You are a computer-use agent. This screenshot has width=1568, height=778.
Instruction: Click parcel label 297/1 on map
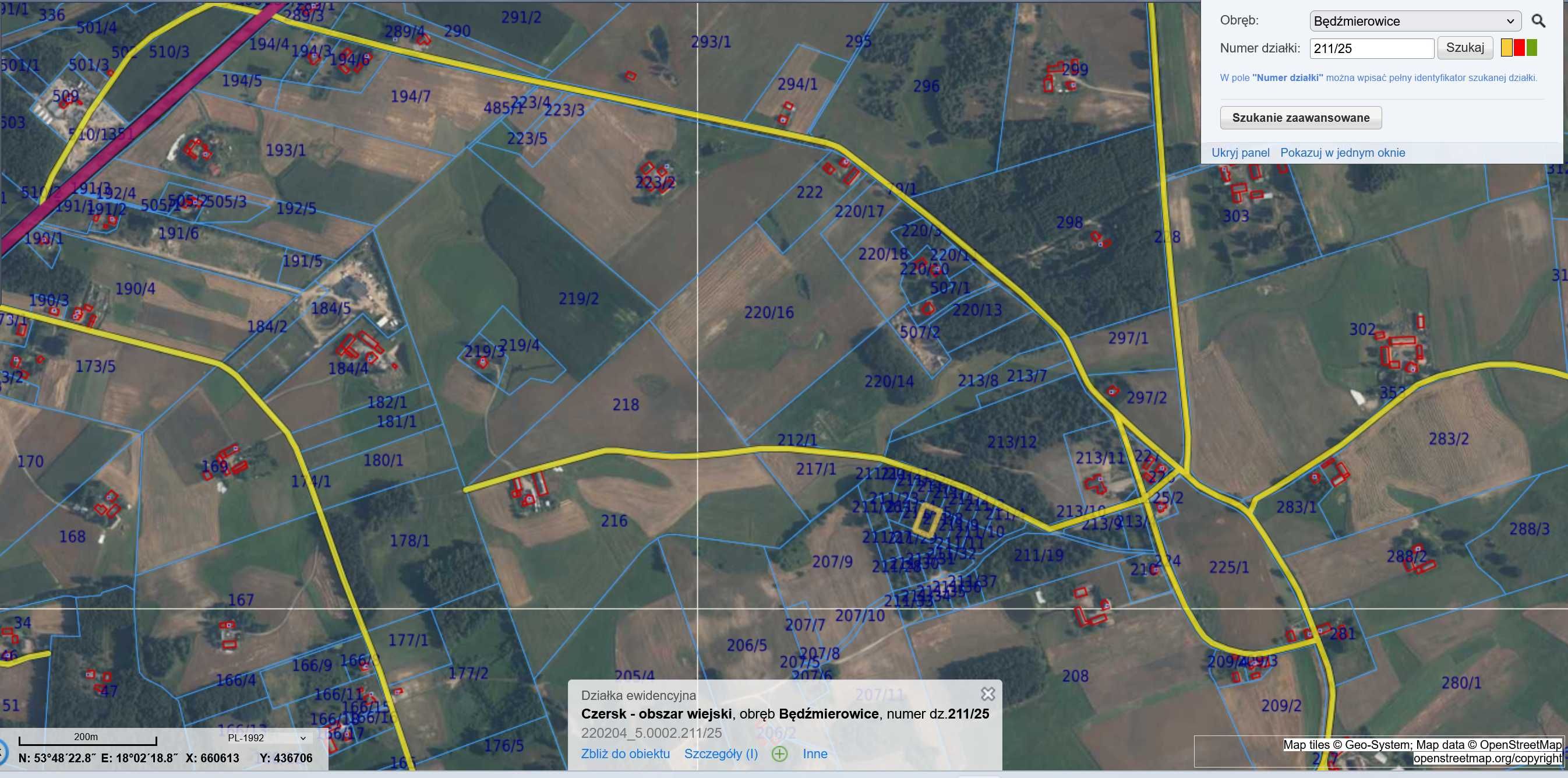1128,338
